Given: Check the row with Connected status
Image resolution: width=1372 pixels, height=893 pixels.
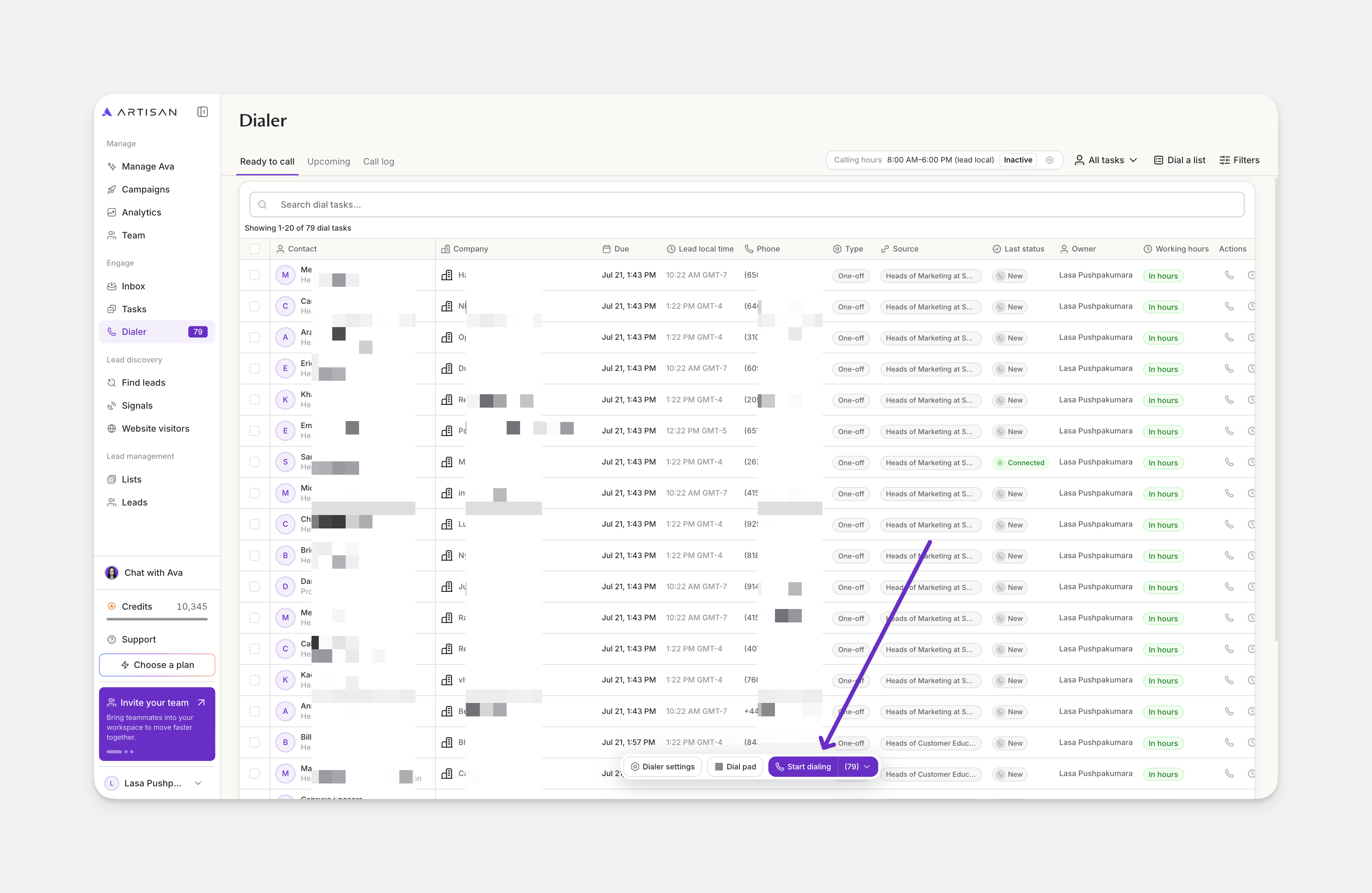Looking at the screenshot, I should pyautogui.click(x=254, y=462).
